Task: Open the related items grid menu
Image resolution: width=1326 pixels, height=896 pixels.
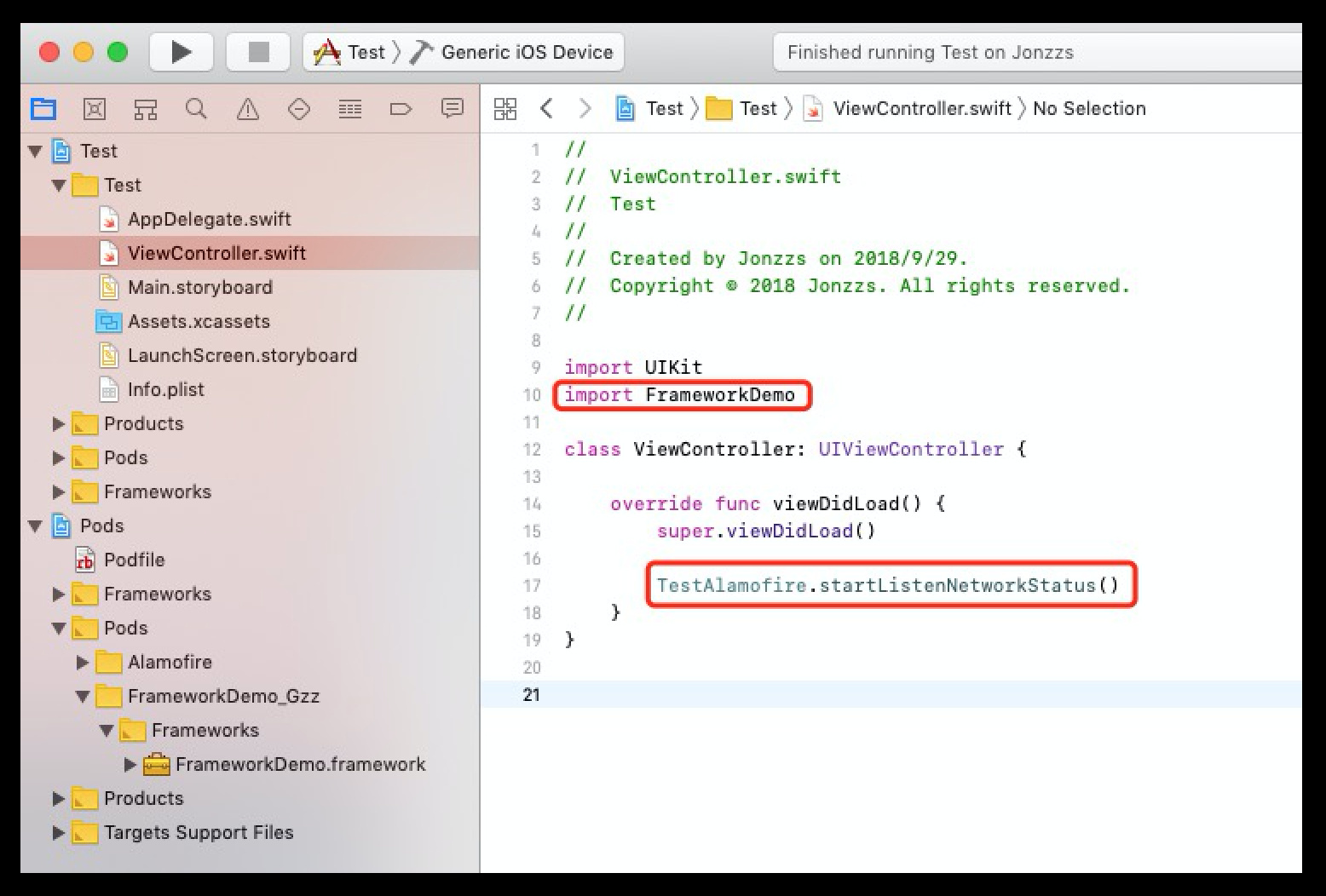Action: 505,109
